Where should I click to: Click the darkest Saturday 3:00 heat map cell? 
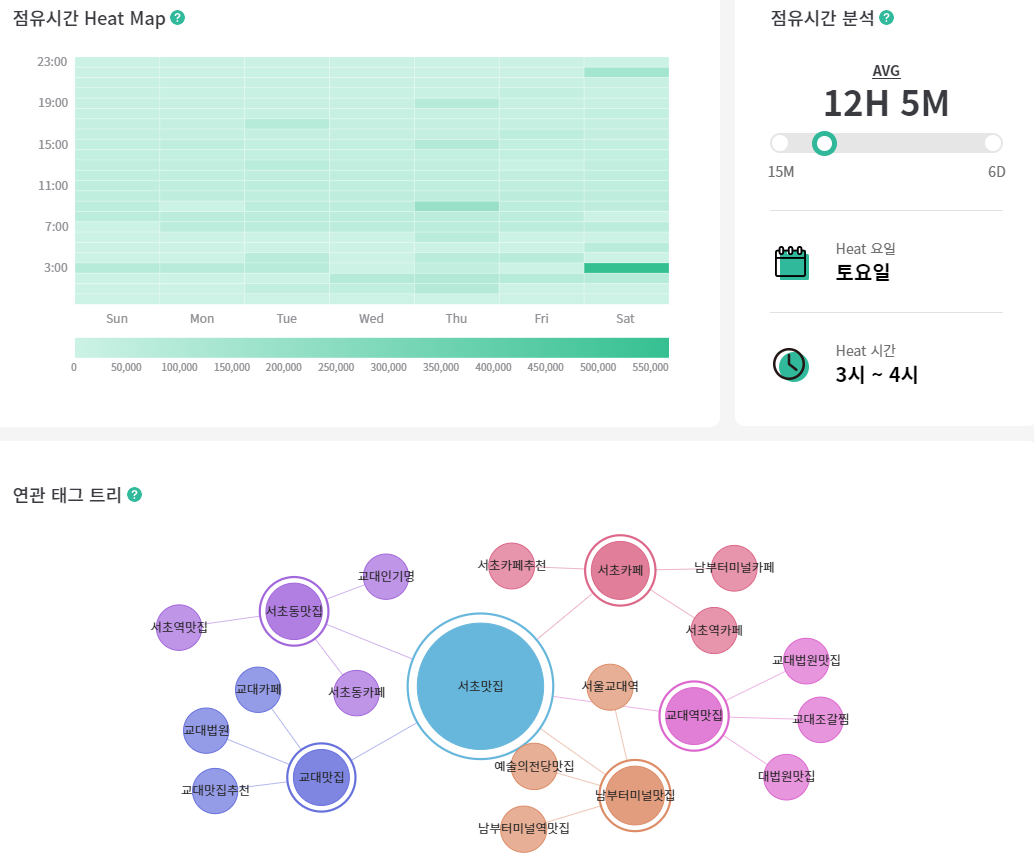coord(626,268)
